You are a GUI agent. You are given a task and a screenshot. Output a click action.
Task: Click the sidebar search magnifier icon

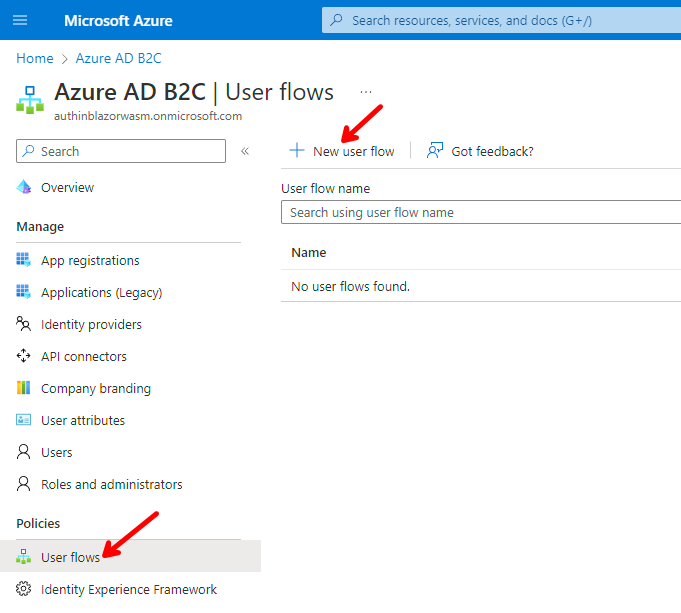pos(29,151)
